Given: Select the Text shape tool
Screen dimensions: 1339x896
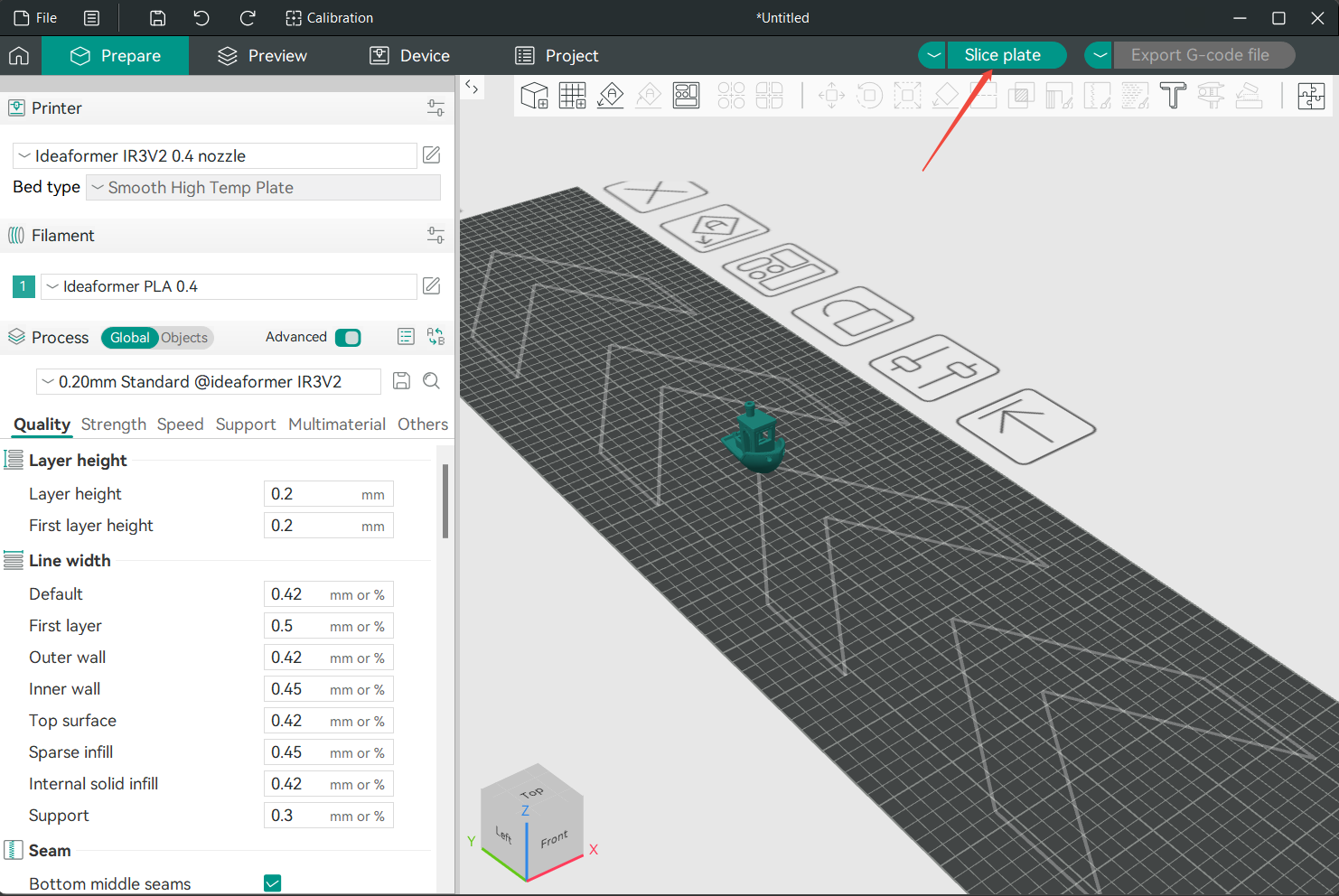Looking at the screenshot, I should pos(1173,95).
